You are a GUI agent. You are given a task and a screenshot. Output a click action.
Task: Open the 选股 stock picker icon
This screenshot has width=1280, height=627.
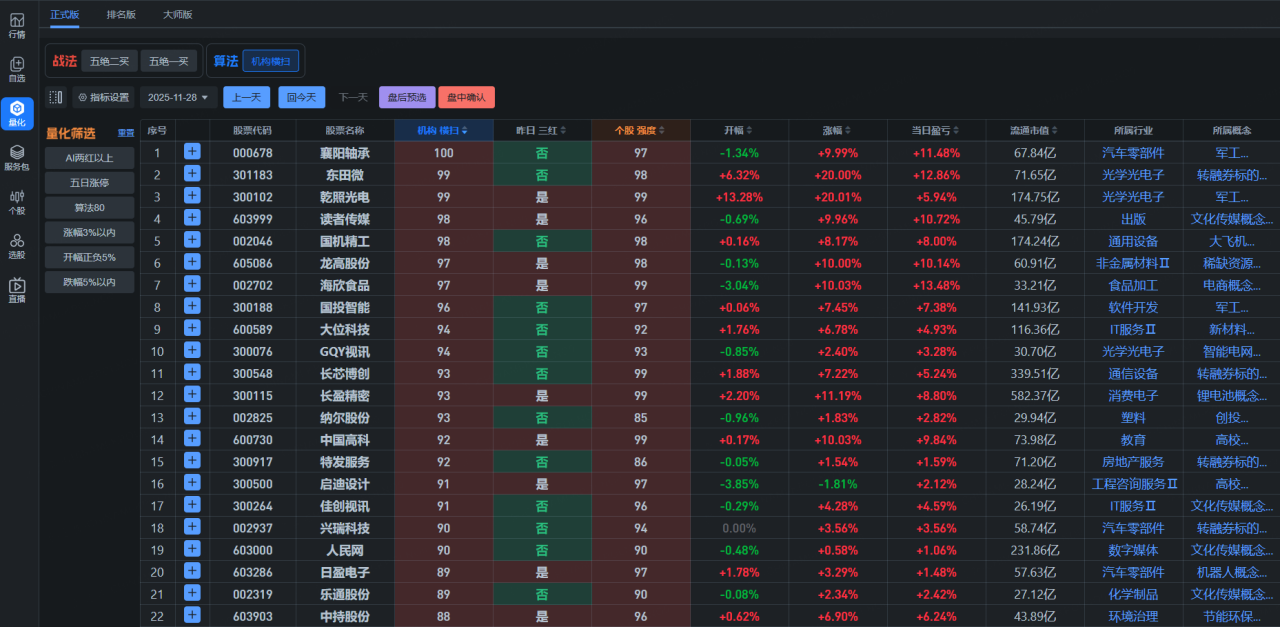point(17,245)
